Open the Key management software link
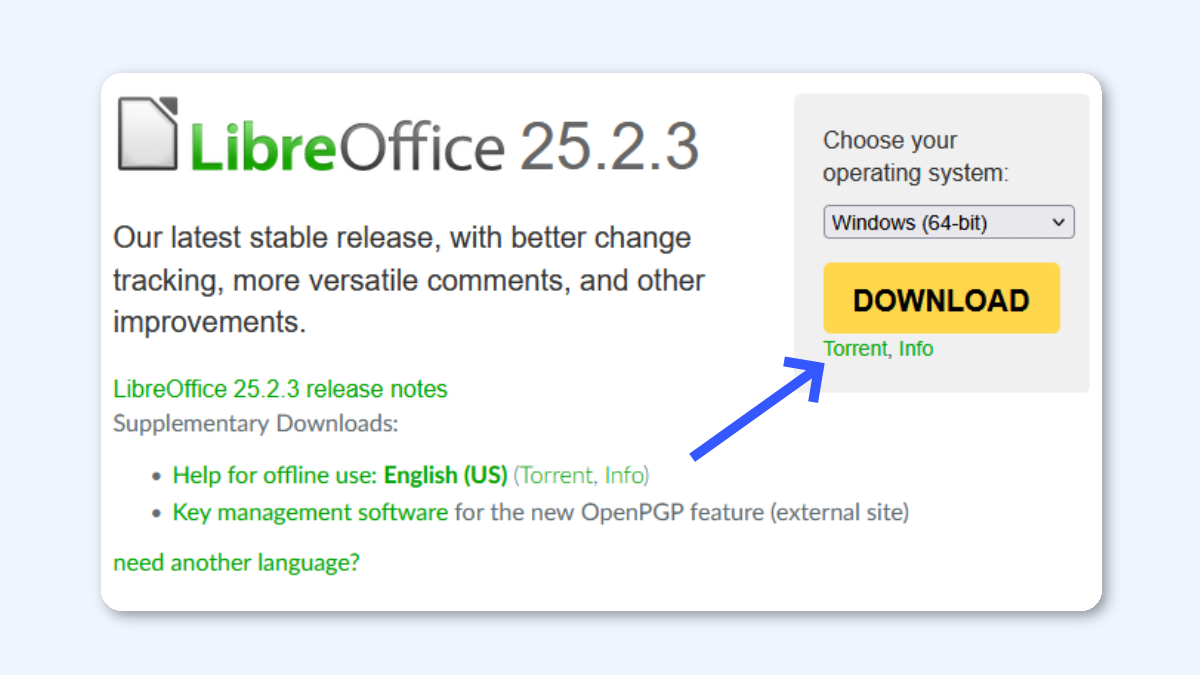This screenshot has height=675, width=1200. pyautogui.click(x=310, y=512)
